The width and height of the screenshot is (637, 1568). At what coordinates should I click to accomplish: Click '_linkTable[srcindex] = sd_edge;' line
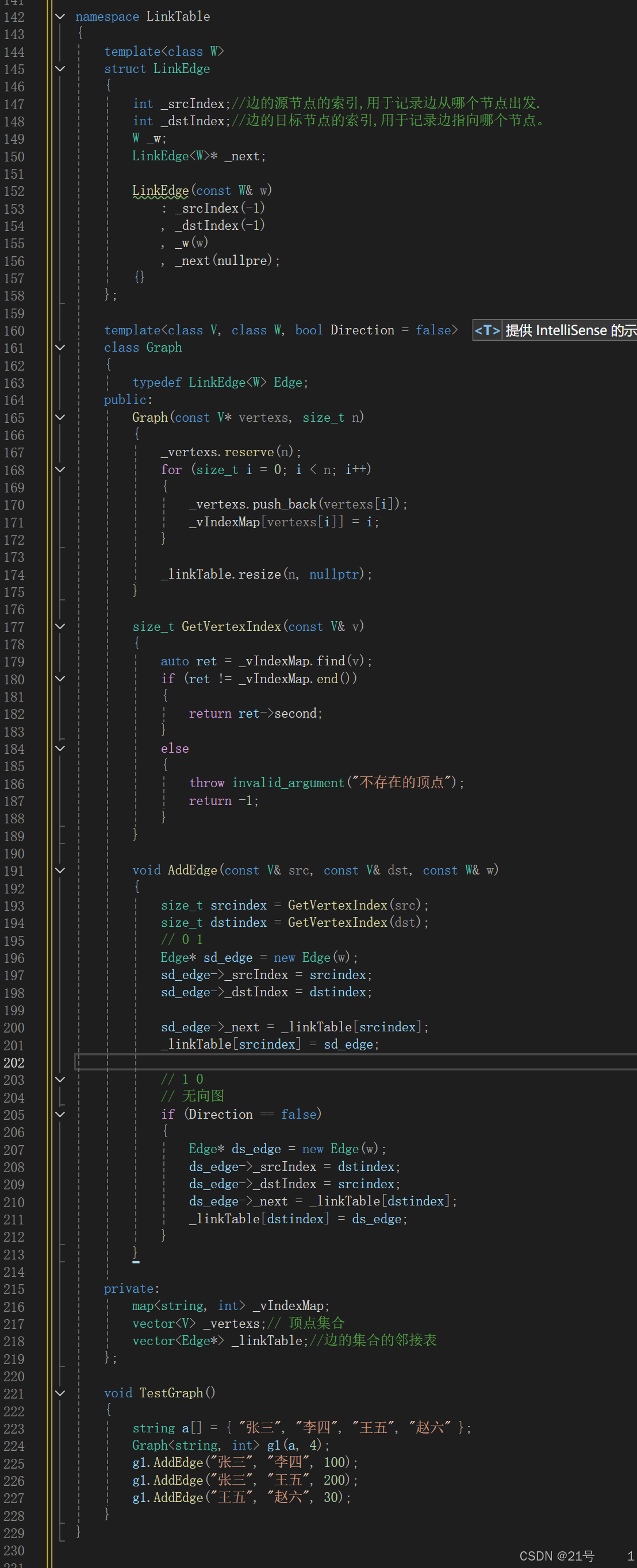pos(270,1045)
